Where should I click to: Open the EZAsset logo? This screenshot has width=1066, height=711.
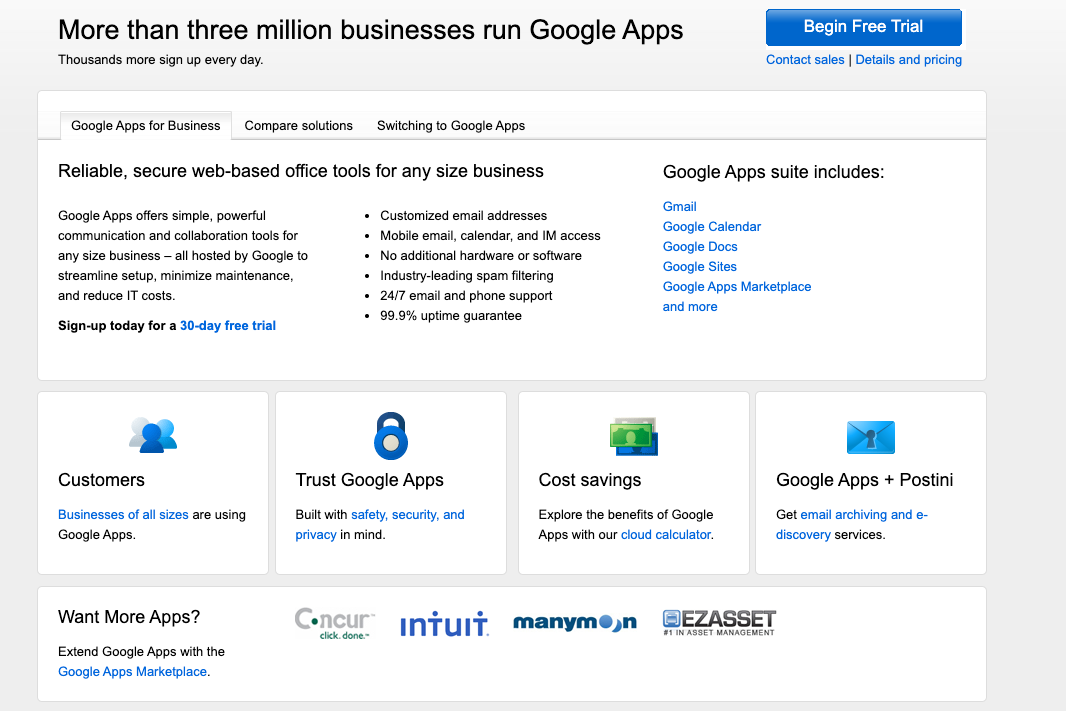[x=719, y=623]
